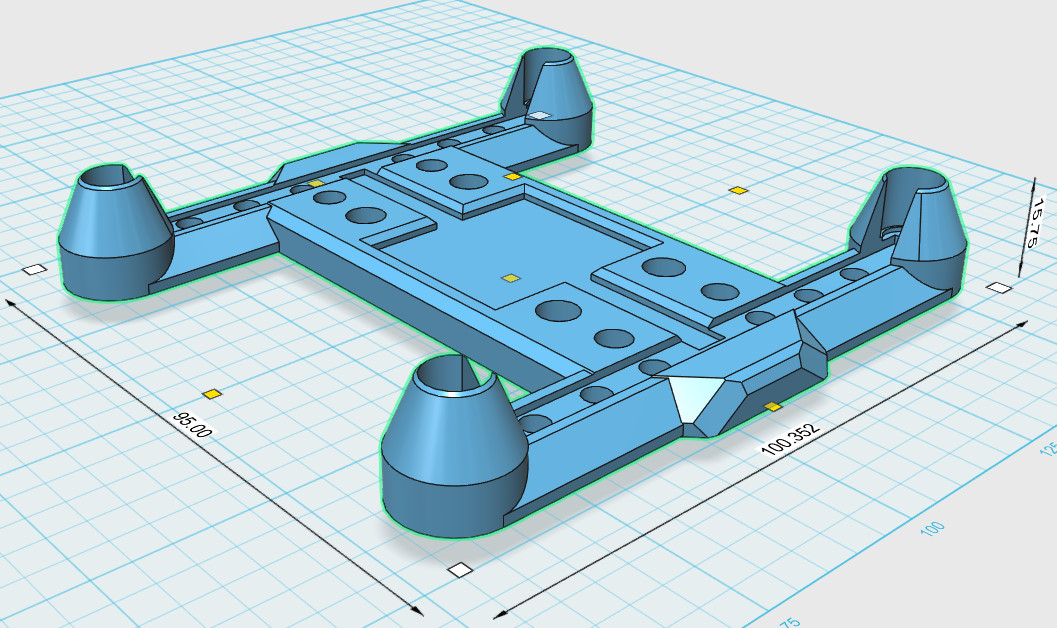Click the white handle on the grid near the 15.75 dimension
This screenshot has width=1057, height=628.
click(999, 288)
